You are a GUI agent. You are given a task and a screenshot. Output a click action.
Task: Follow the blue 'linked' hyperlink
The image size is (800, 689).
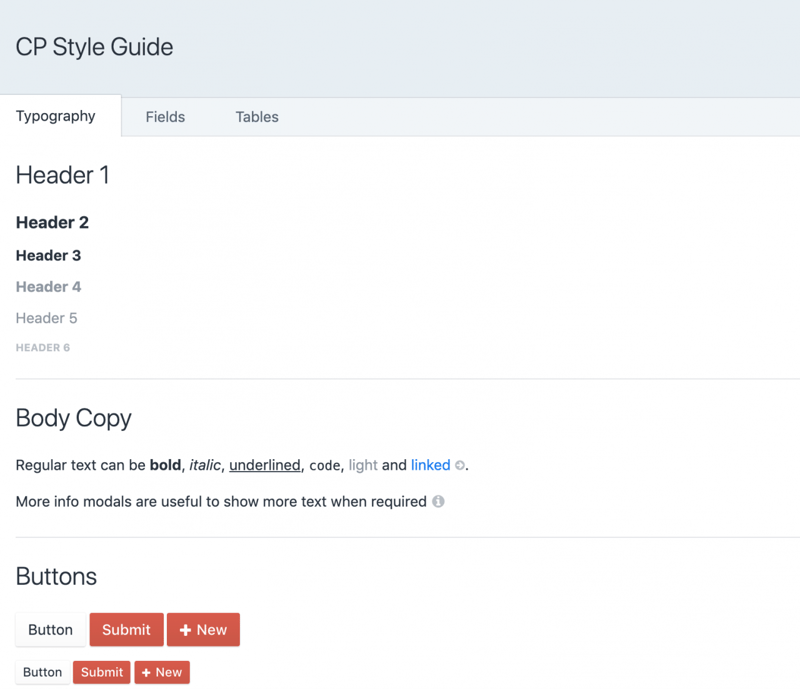(x=430, y=465)
